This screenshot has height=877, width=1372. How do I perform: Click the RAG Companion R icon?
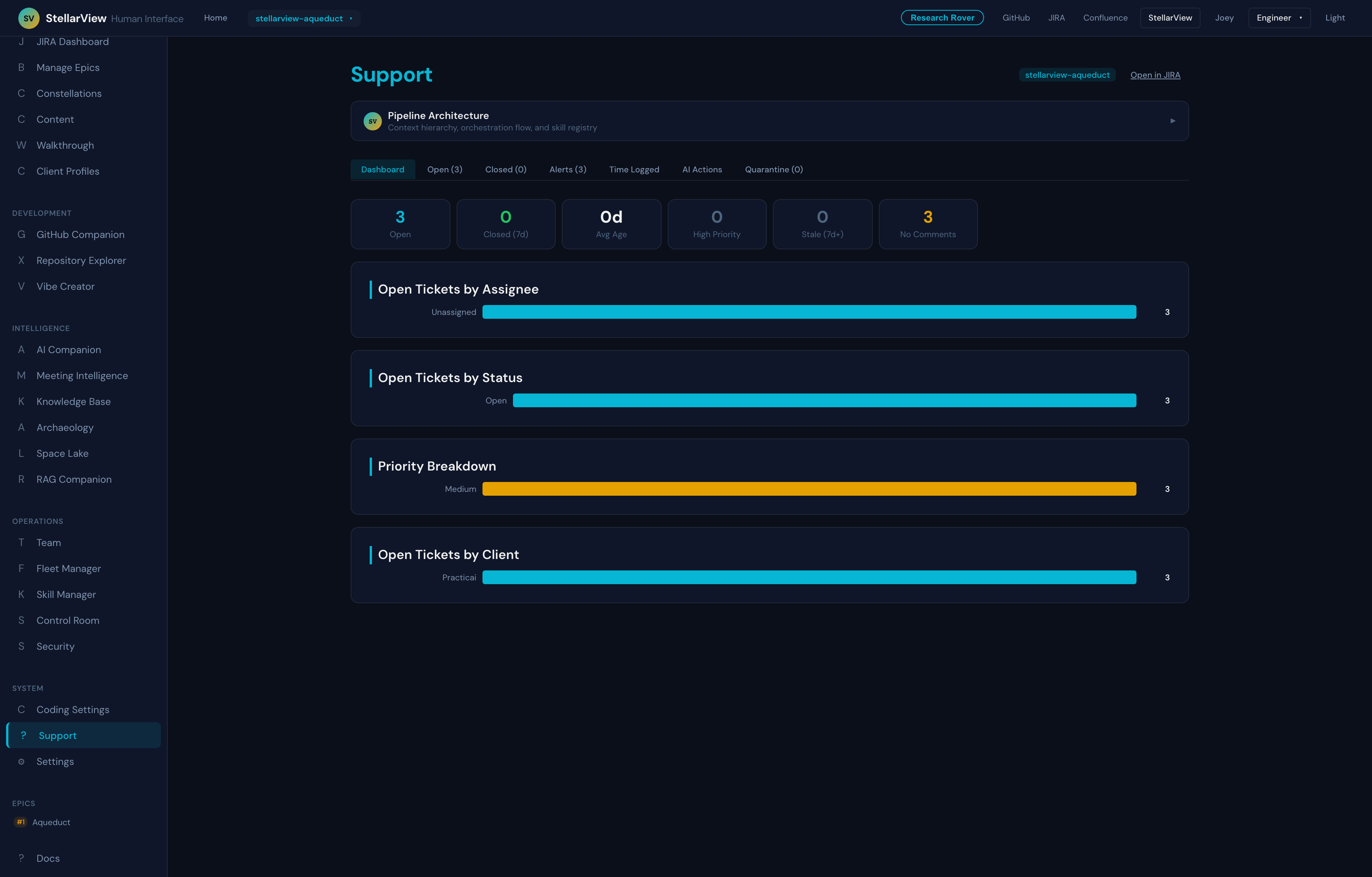(x=21, y=479)
